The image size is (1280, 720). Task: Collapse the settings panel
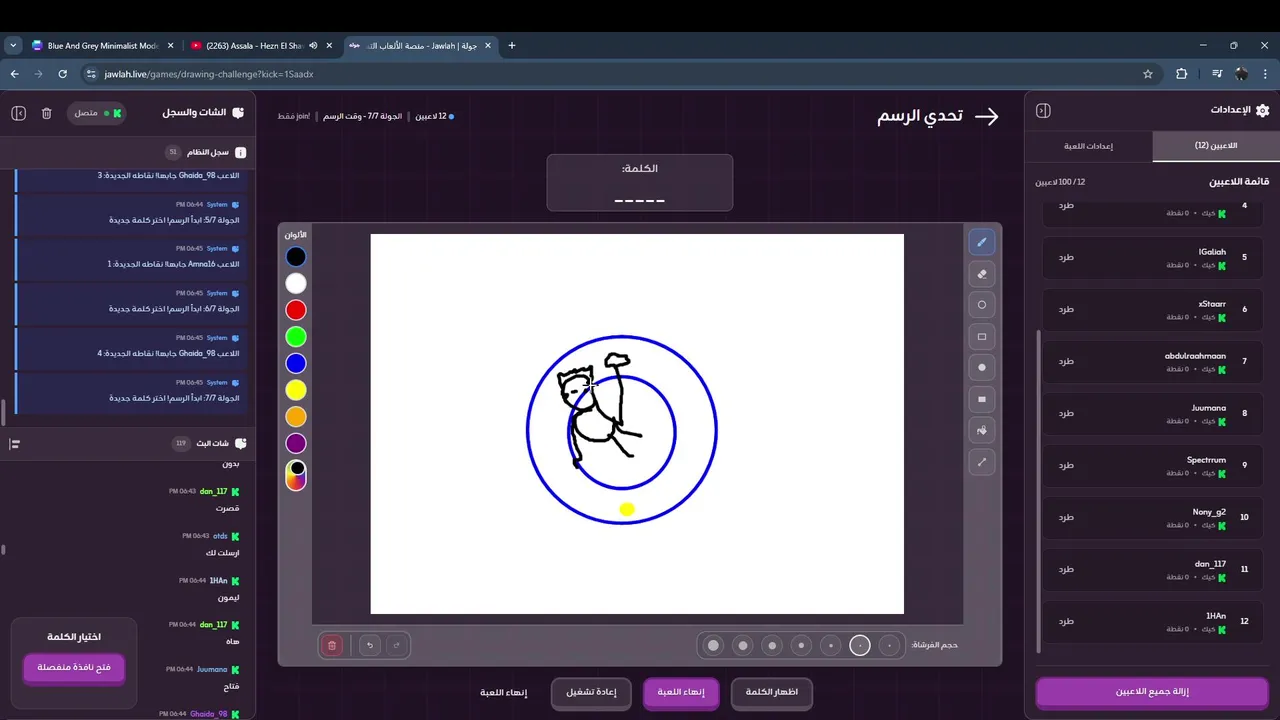(1043, 111)
